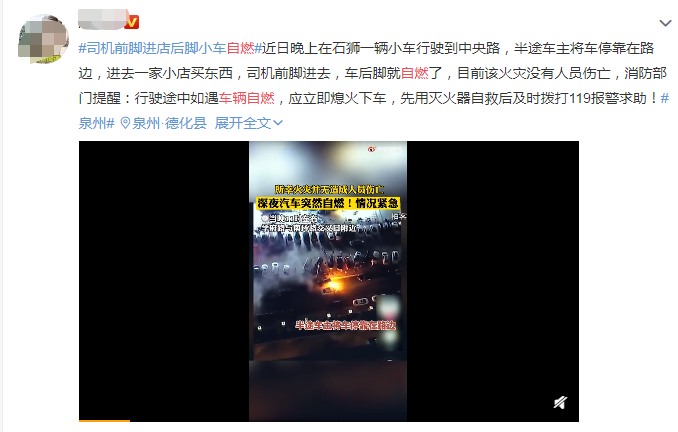Open location link 泉州·德化县
This screenshot has height=432, width=678.
[x=169, y=123]
